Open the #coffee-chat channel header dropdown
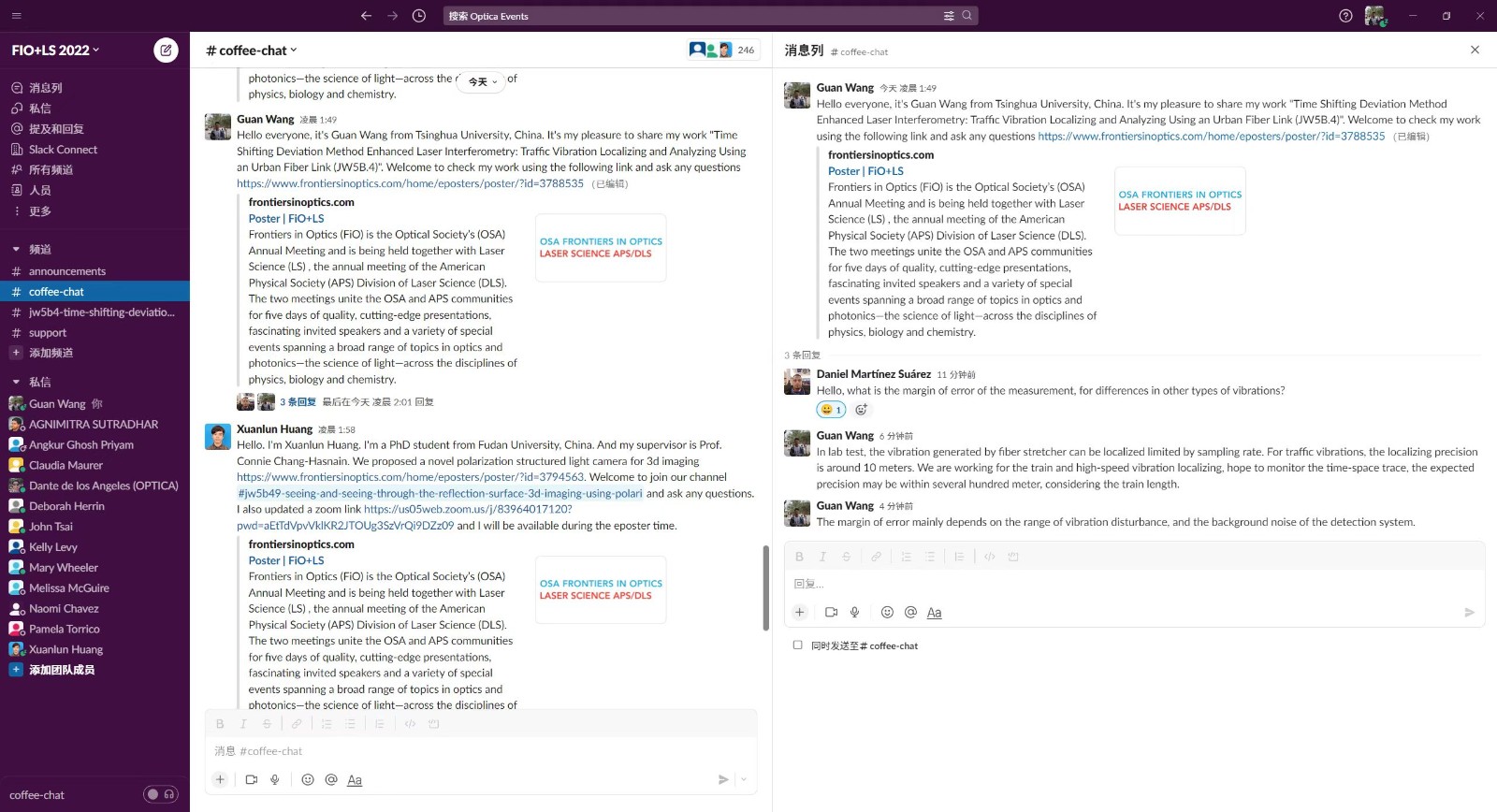Screen dimensions: 1497x812 [x=252, y=51]
